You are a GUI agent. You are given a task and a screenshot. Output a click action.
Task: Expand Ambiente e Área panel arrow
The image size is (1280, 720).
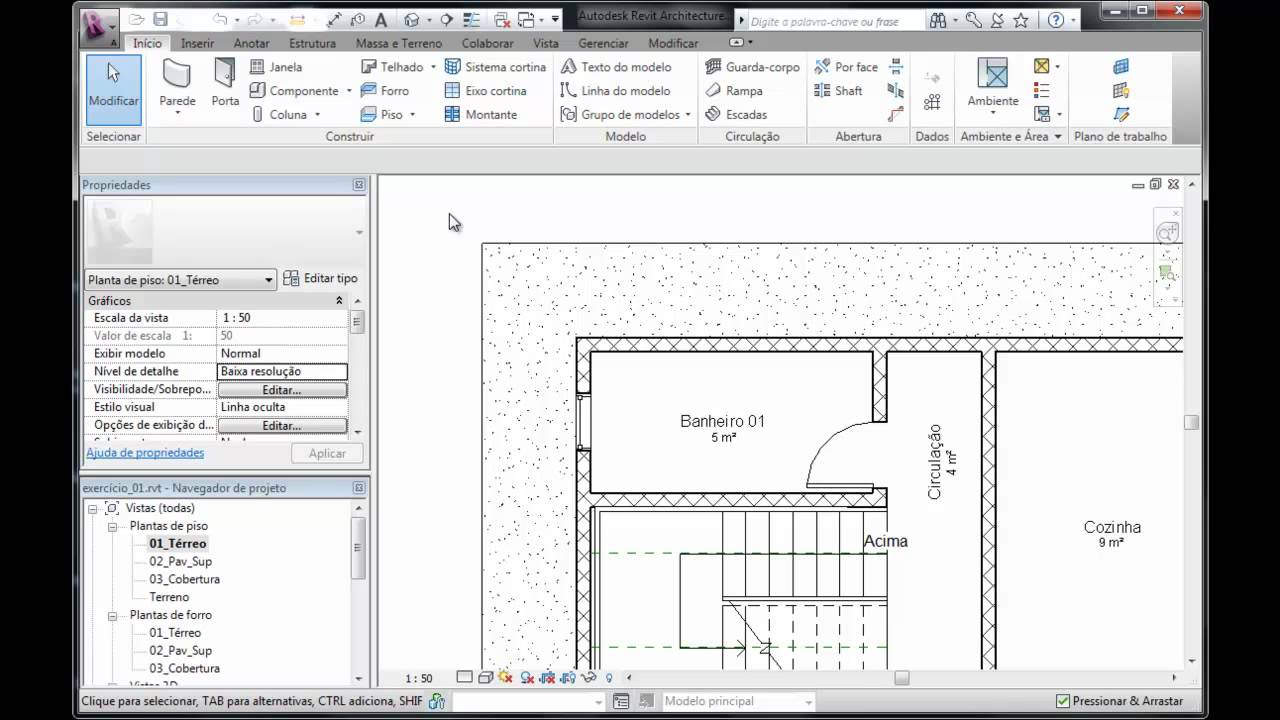click(x=1057, y=137)
